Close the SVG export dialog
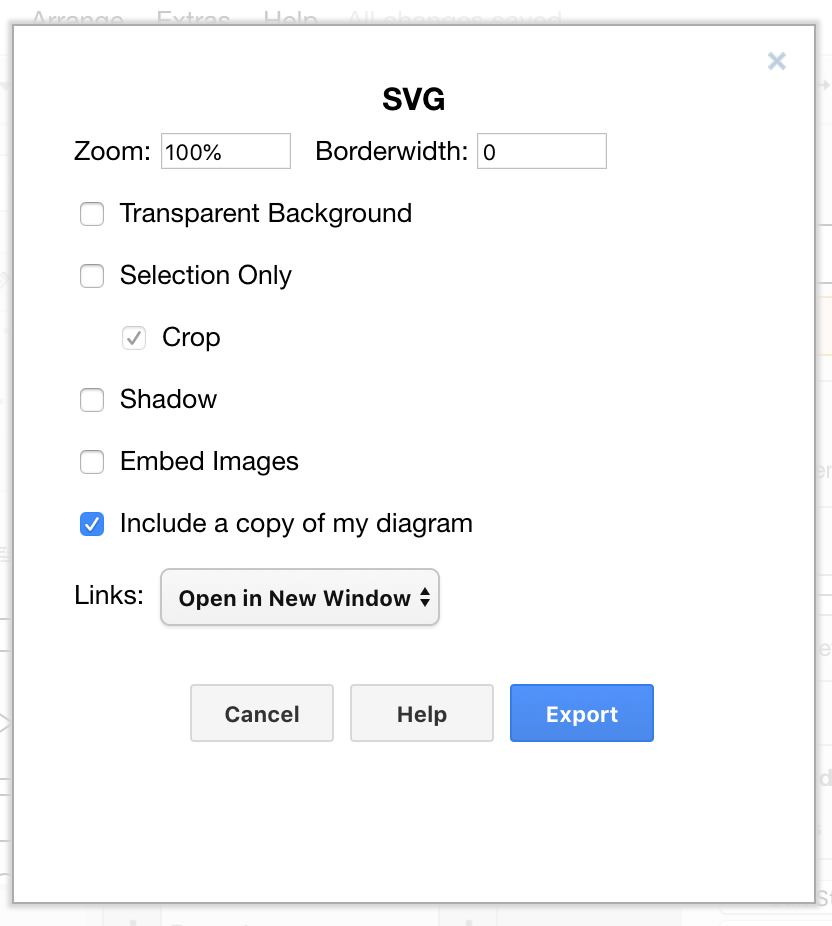 777,61
